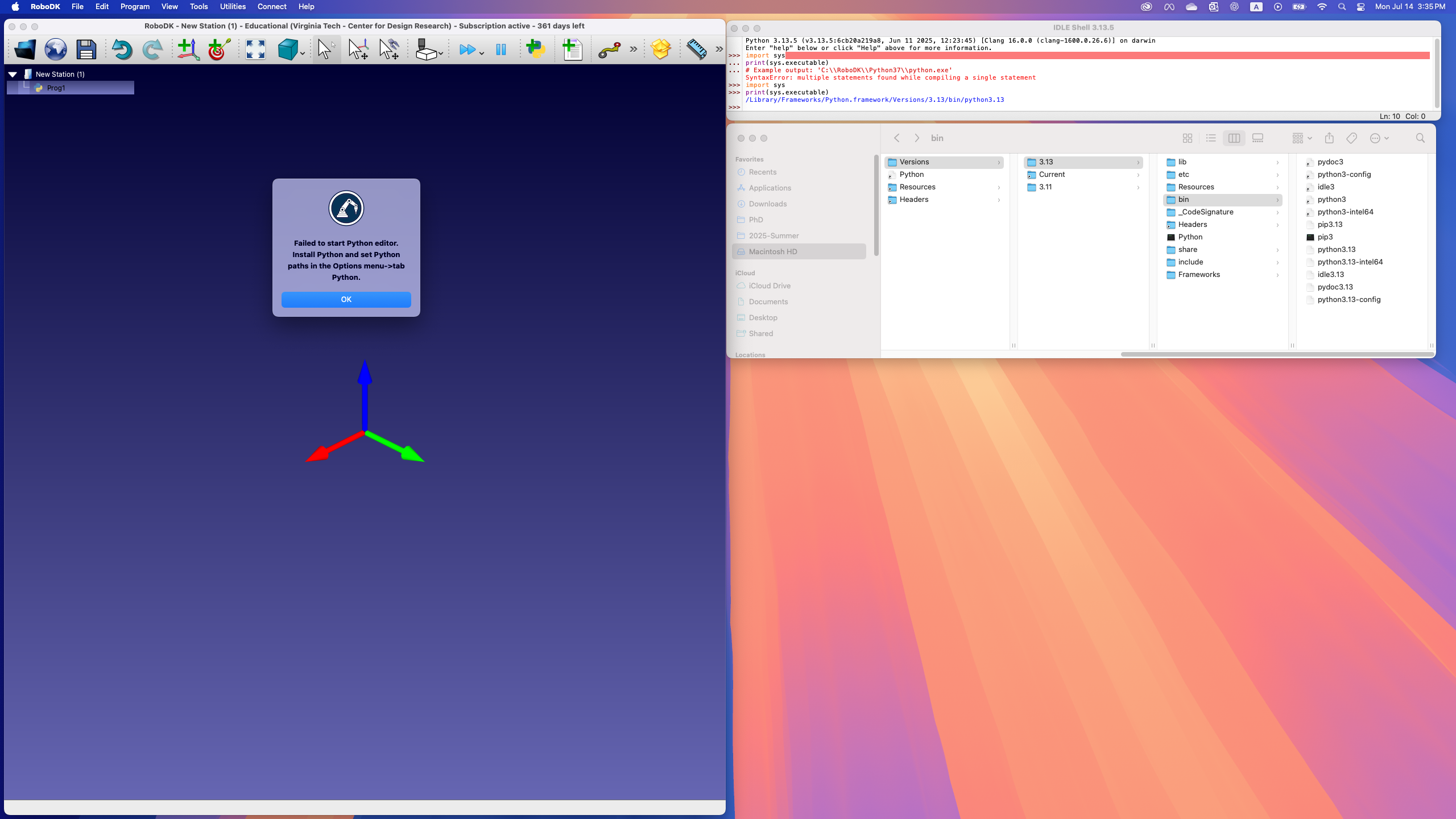
Task: Click the Save station floppy icon
Action: (x=86, y=50)
